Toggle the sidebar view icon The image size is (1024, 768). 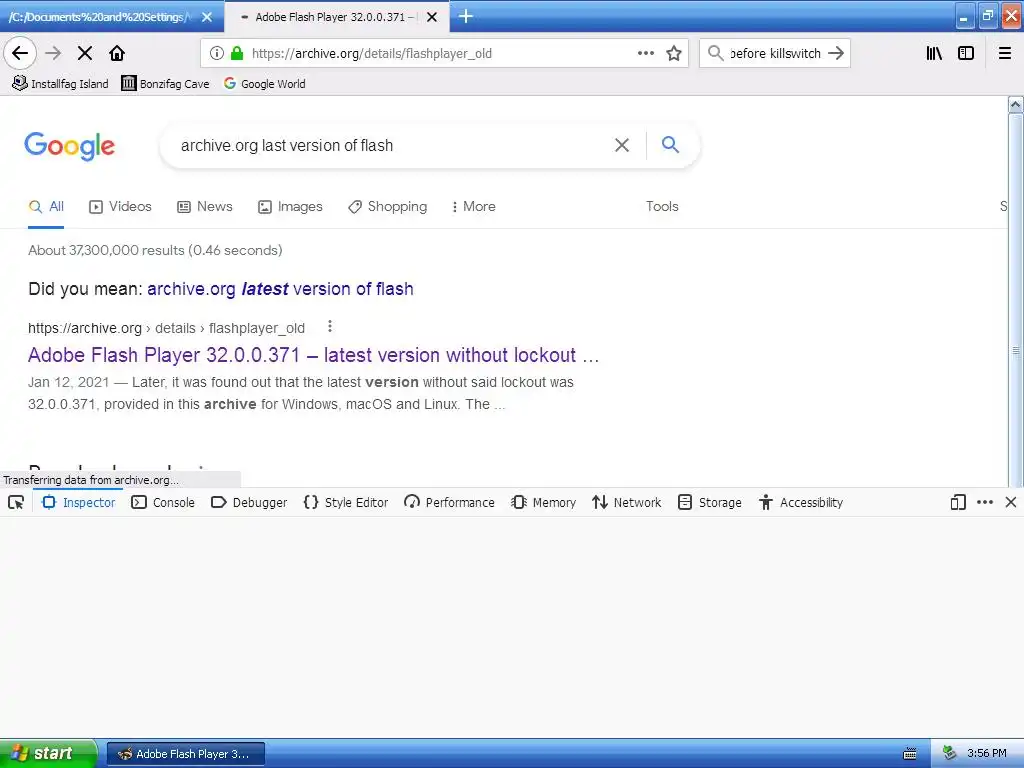point(966,53)
